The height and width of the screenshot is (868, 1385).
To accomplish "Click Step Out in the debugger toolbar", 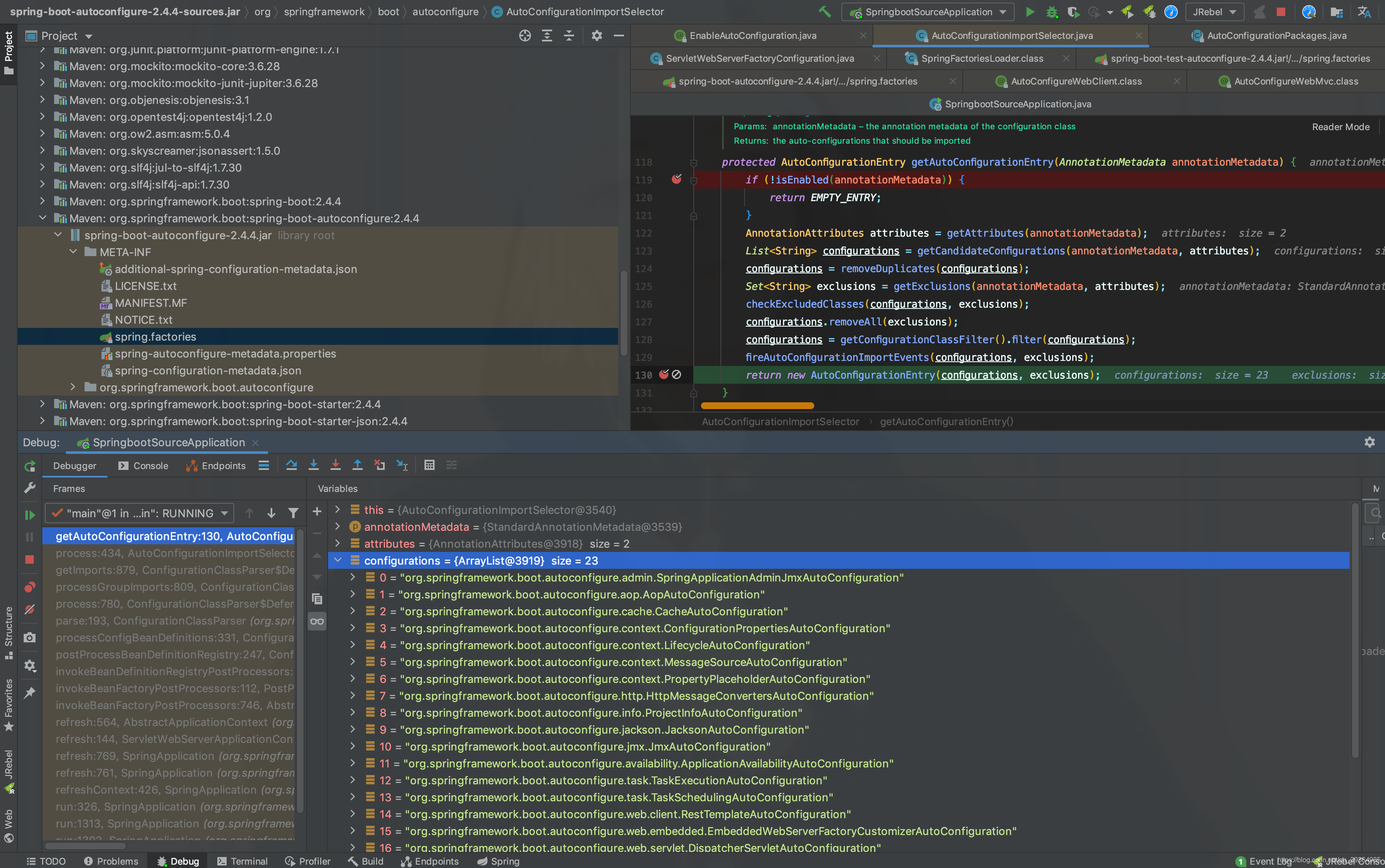I will coord(357,465).
